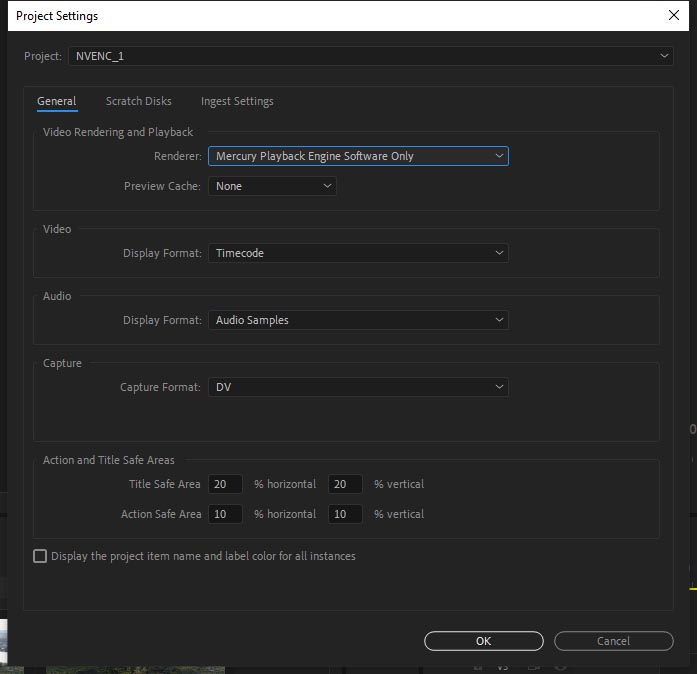Click the Renderer dropdown's arrow chevron
Screen dimensions: 697x674
coord(499,156)
